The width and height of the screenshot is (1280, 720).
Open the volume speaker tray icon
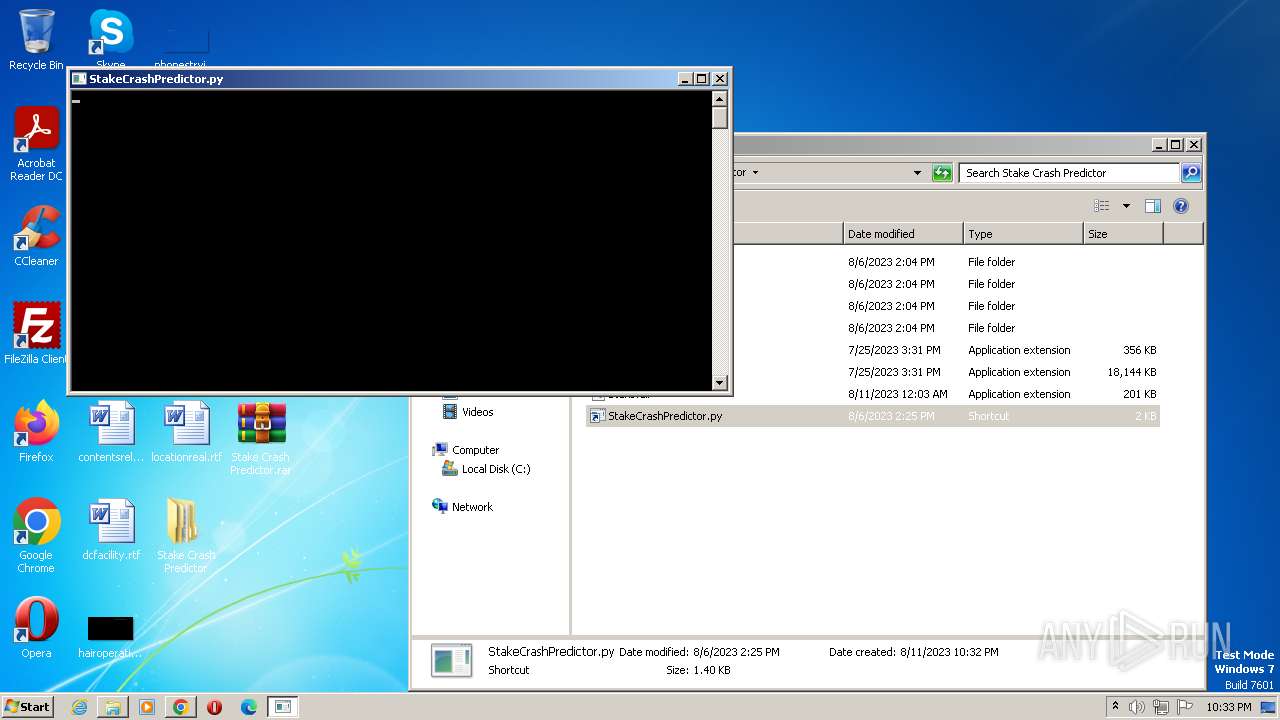click(1137, 707)
